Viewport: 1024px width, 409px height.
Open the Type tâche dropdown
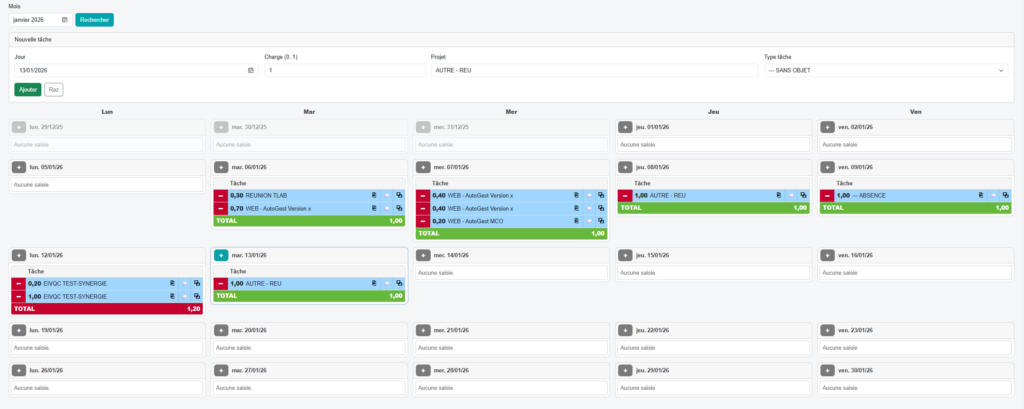[886, 71]
